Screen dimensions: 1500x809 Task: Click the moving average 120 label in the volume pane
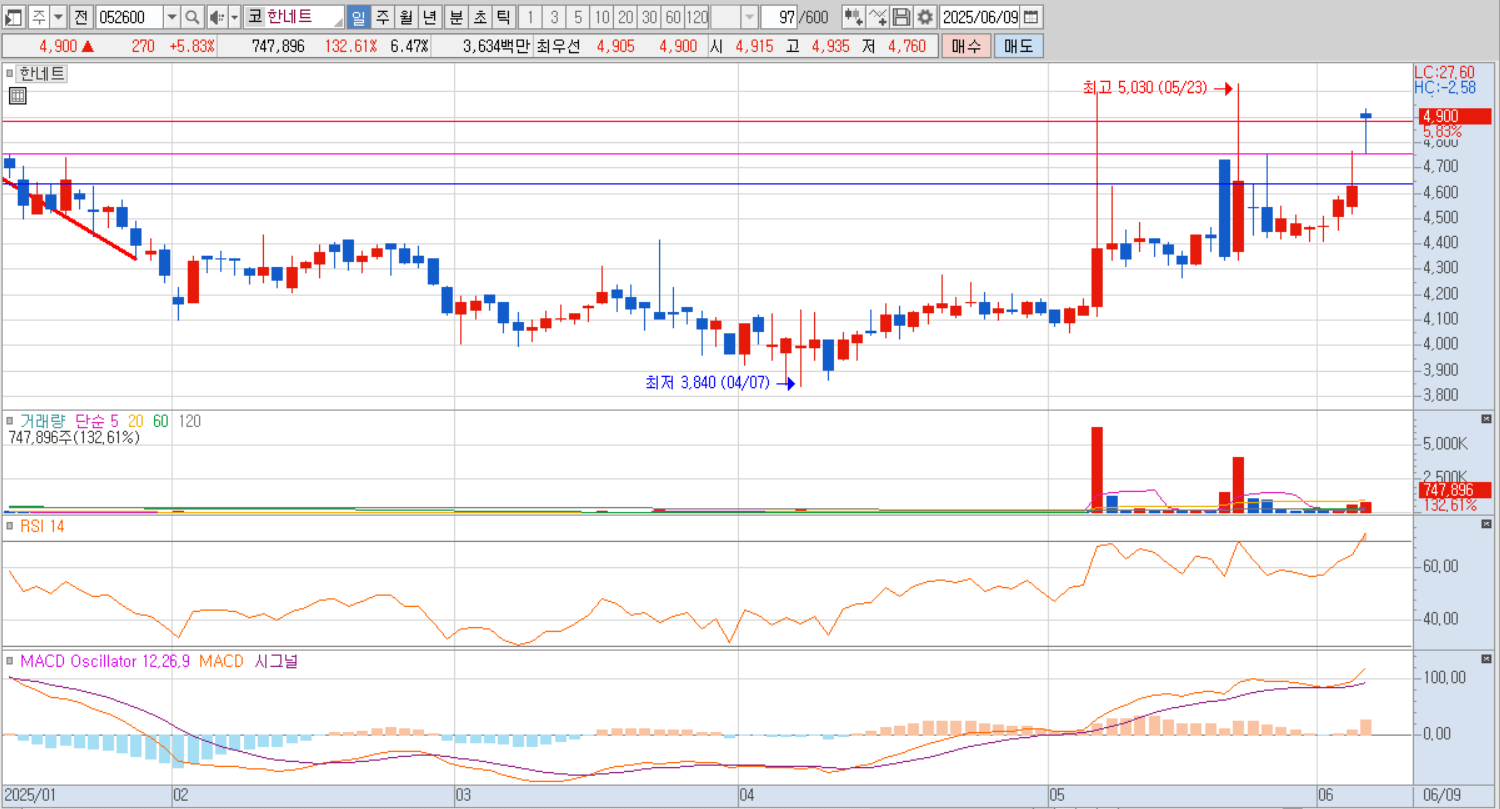[189, 421]
